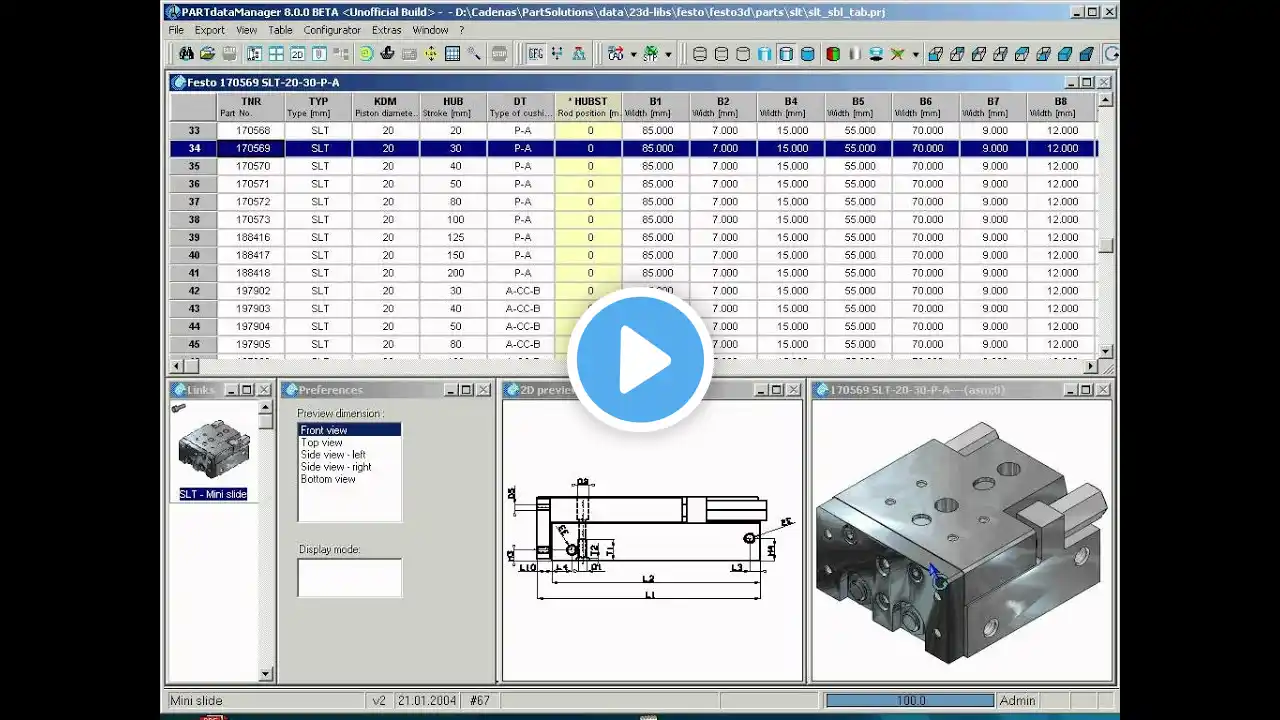Select Bottom view in preview list

(328, 479)
